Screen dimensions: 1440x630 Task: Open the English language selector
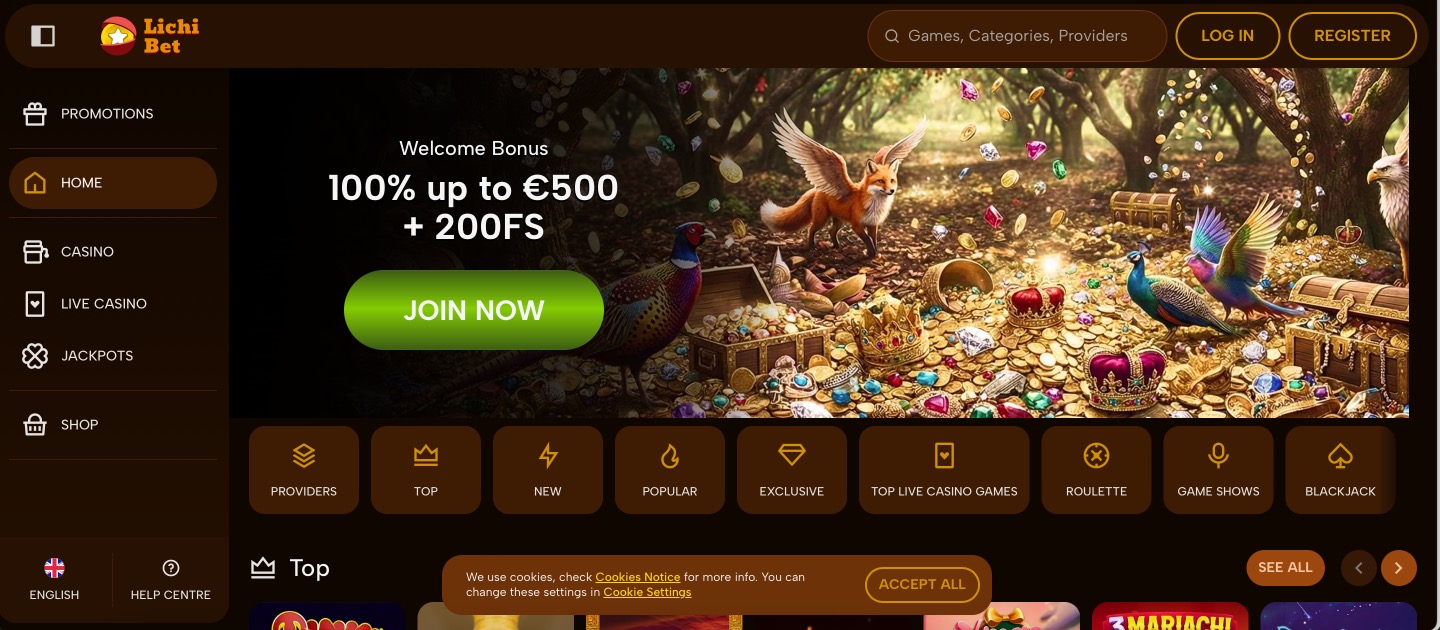point(55,580)
